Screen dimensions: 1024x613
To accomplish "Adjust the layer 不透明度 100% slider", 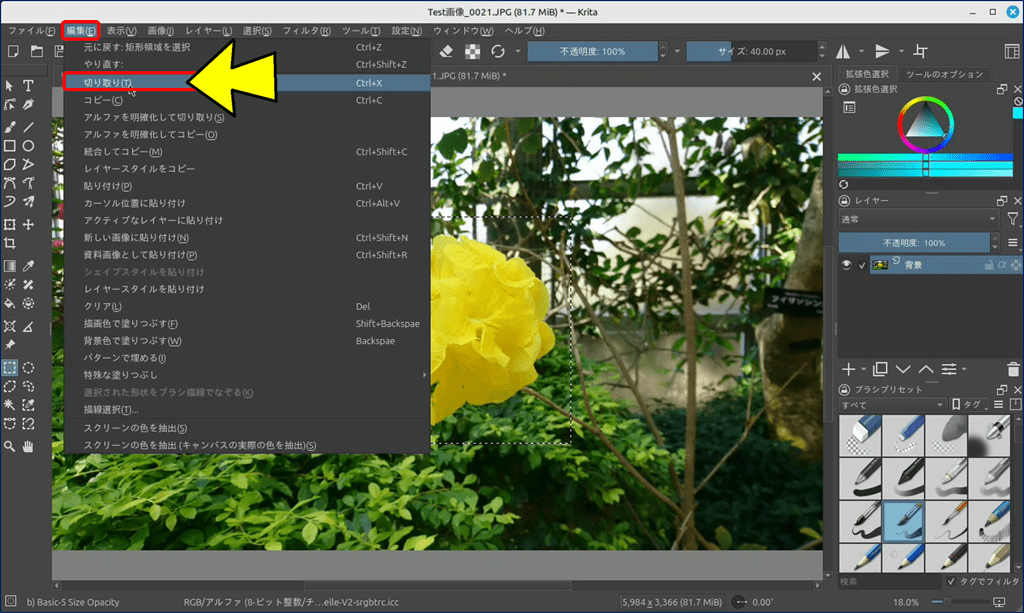I will pos(914,243).
